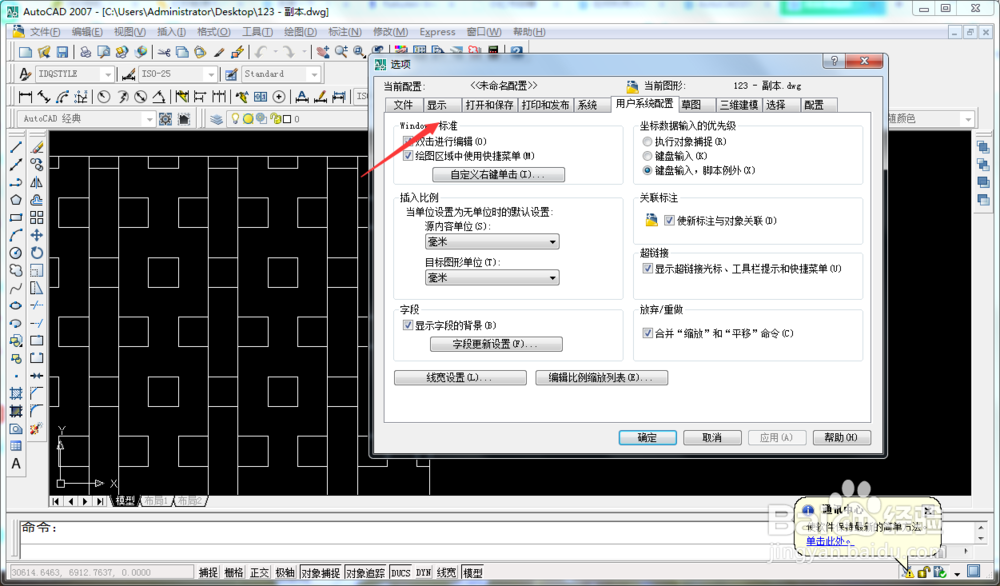The height and width of the screenshot is (586, 1000).
Task: Click the Save floppy disk icon
Action: point(62,52)
